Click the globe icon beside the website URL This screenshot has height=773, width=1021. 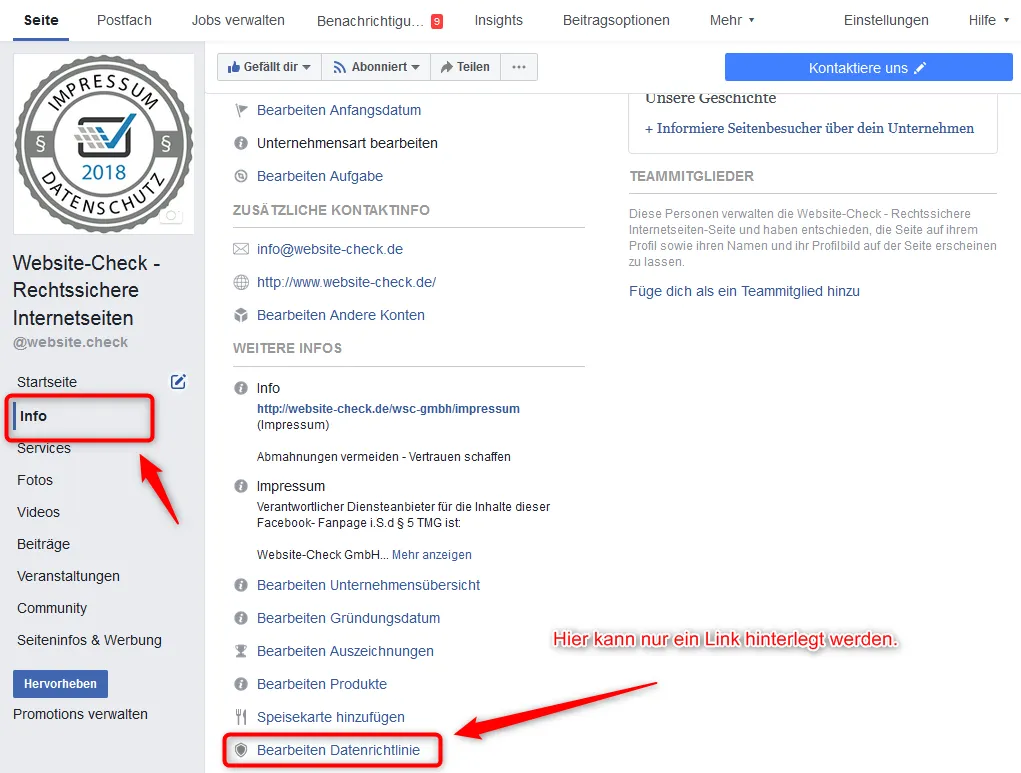[240, 282]
